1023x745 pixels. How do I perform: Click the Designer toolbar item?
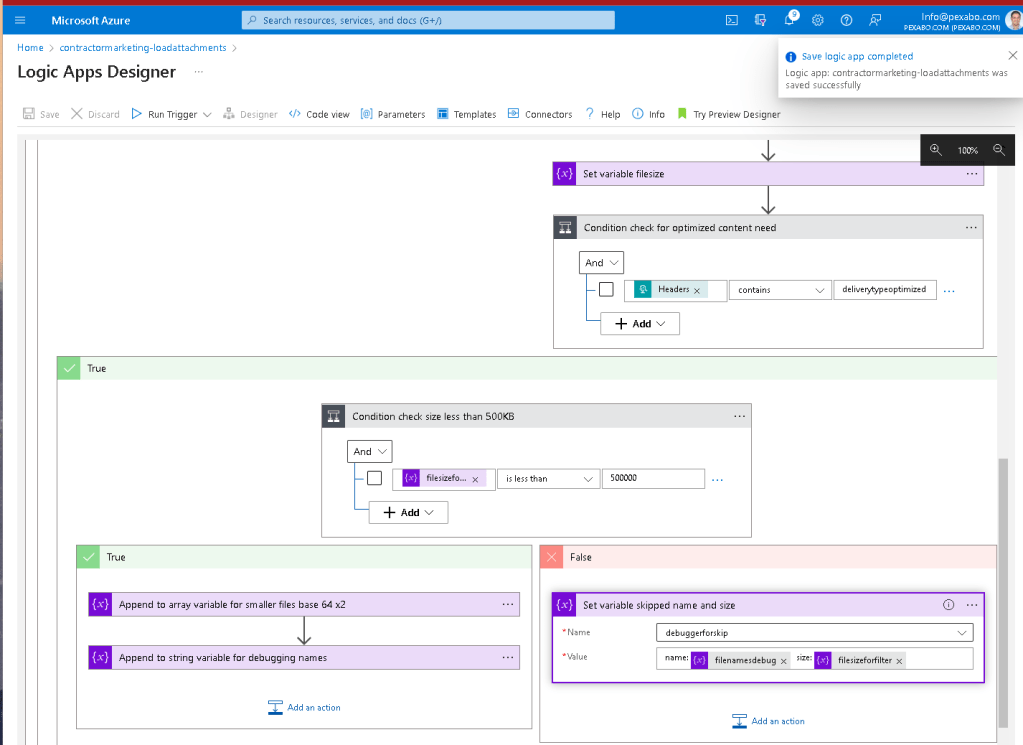[x=250, y=114]
